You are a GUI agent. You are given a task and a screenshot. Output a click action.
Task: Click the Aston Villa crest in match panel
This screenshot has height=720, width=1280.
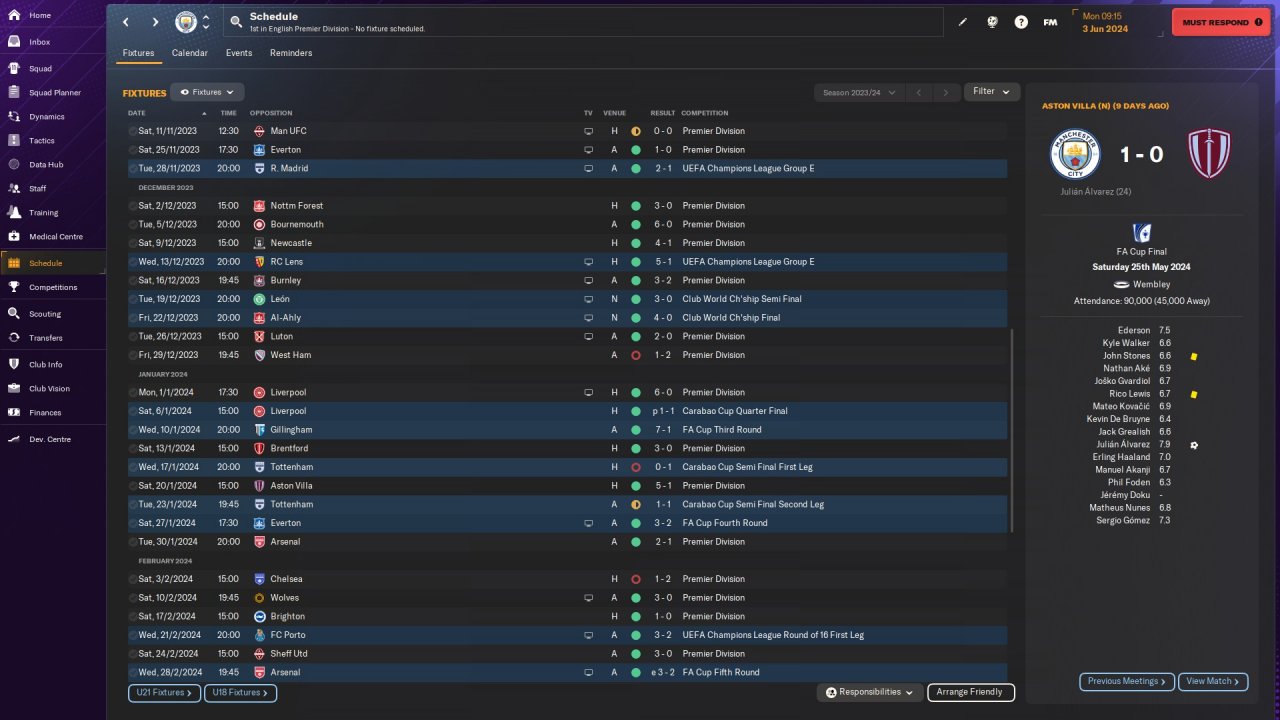(x=1209, y=154)
